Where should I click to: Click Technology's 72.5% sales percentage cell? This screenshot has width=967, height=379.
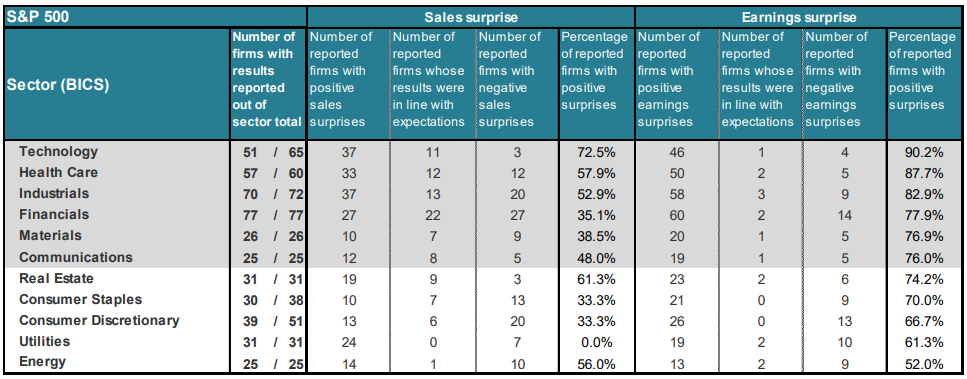point(597,152)
